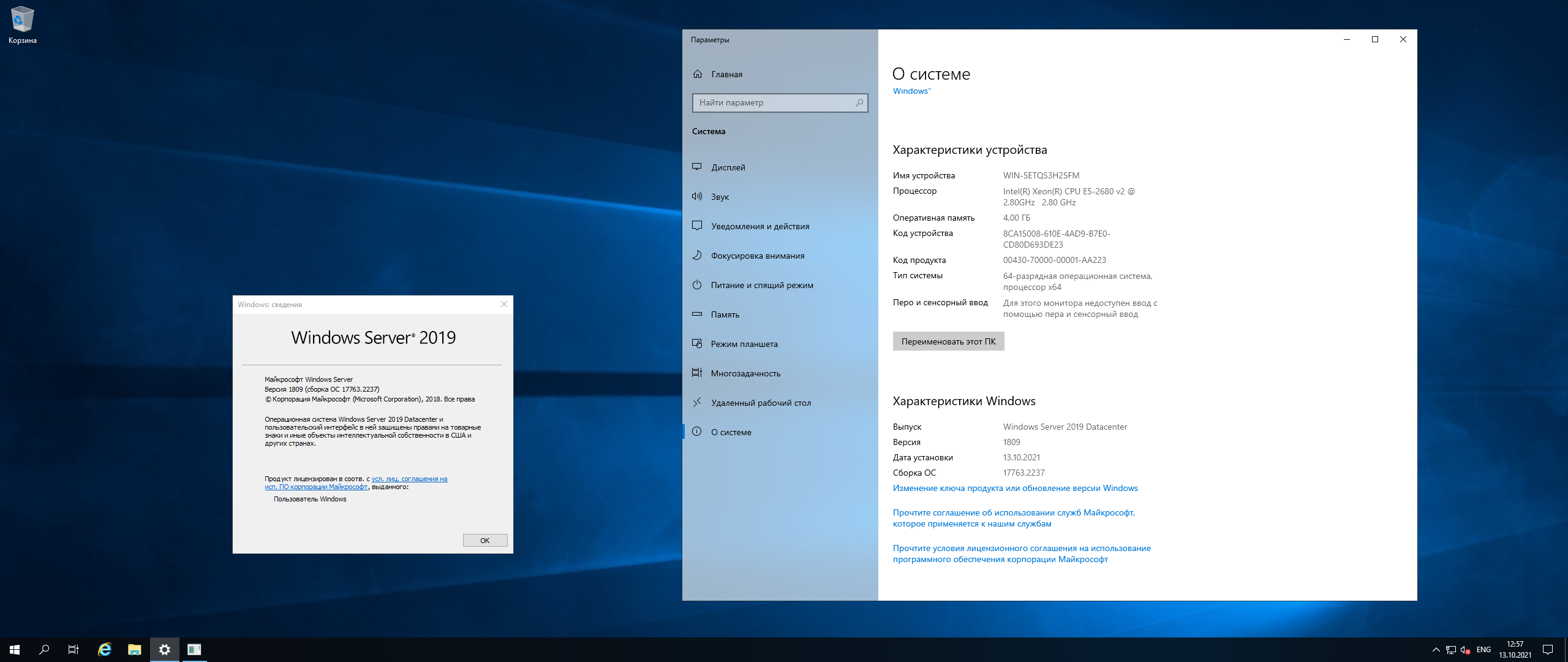Click Изменение ключа продукта link
Image resolution: width=1568 pixels, height=662 pixels.
tap(1015, 489)
